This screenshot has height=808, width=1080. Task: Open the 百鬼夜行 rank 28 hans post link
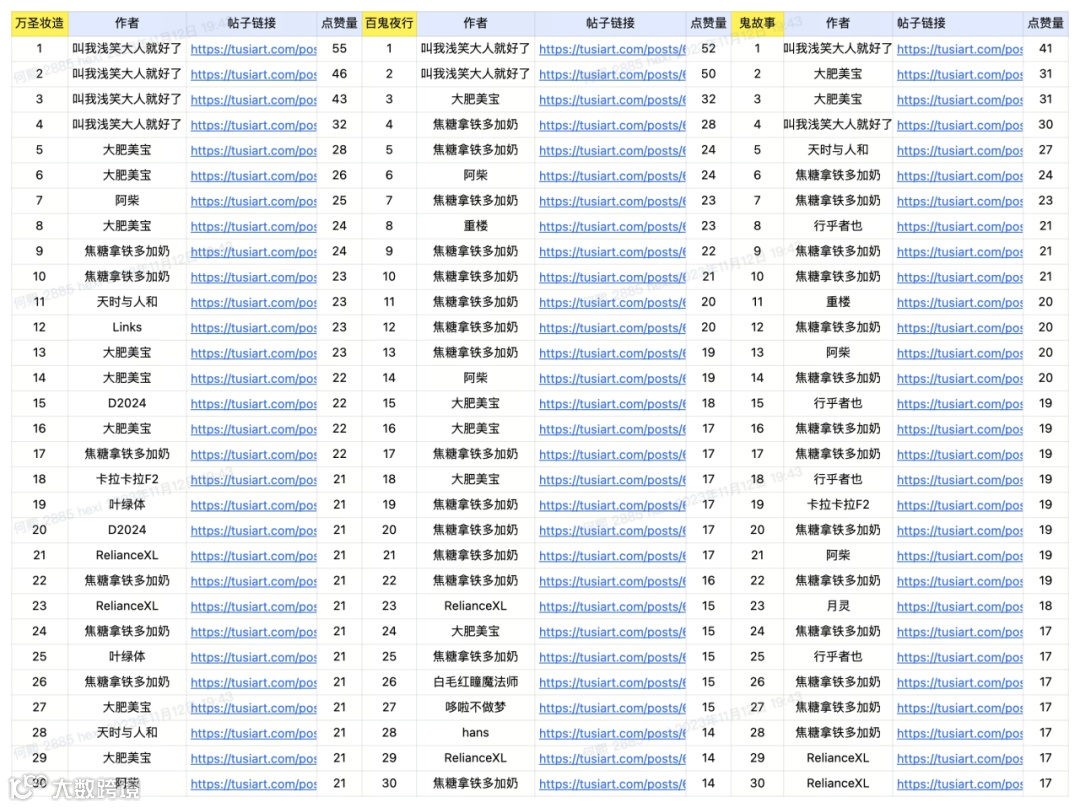tap(612, 734)
